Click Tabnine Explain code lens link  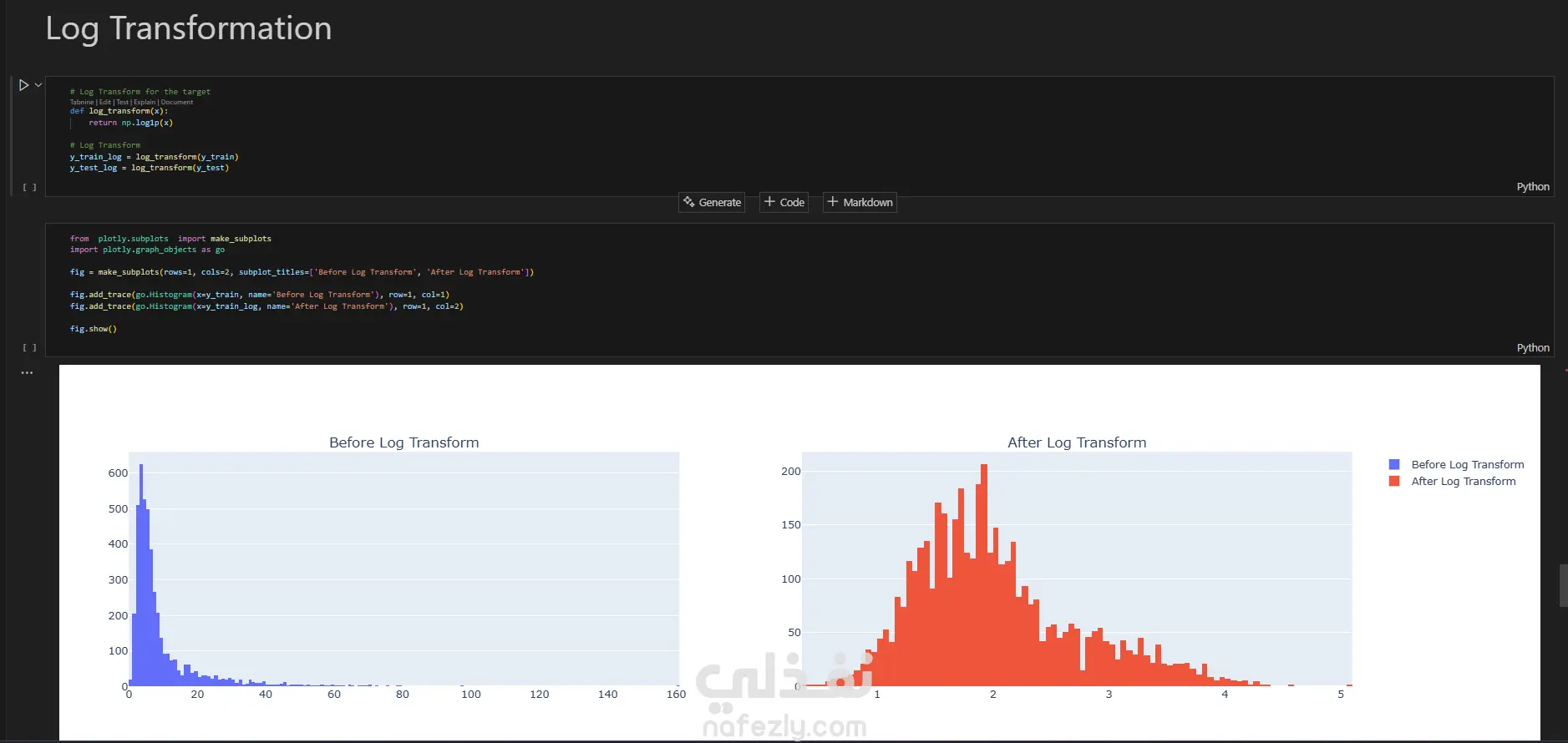pyautogui.click(x=145, y=102)
